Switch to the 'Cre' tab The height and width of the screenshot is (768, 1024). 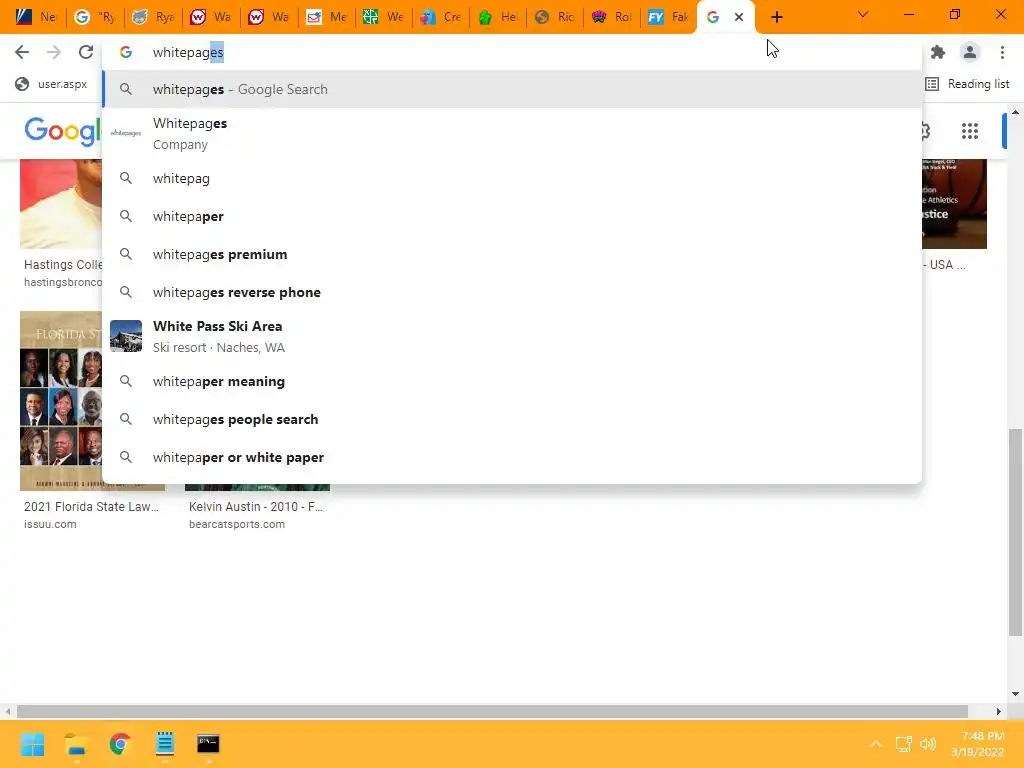tap(441, 17)
